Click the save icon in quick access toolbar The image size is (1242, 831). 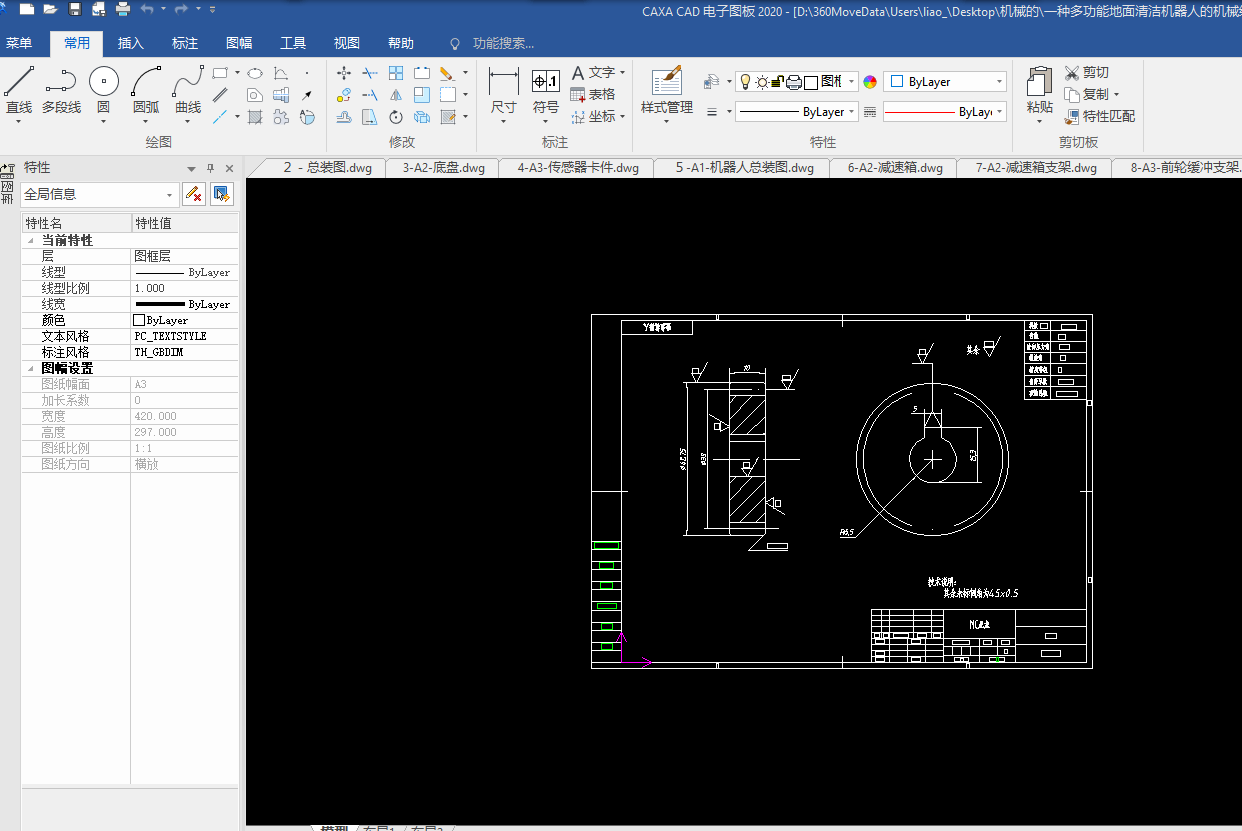[75, 10]
